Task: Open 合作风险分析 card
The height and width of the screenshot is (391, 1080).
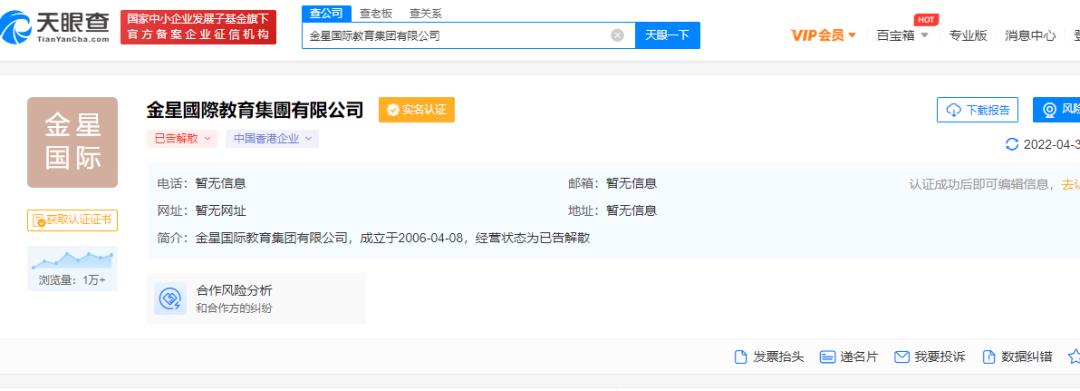Action: pyautogui.click(x=256, y=298)
